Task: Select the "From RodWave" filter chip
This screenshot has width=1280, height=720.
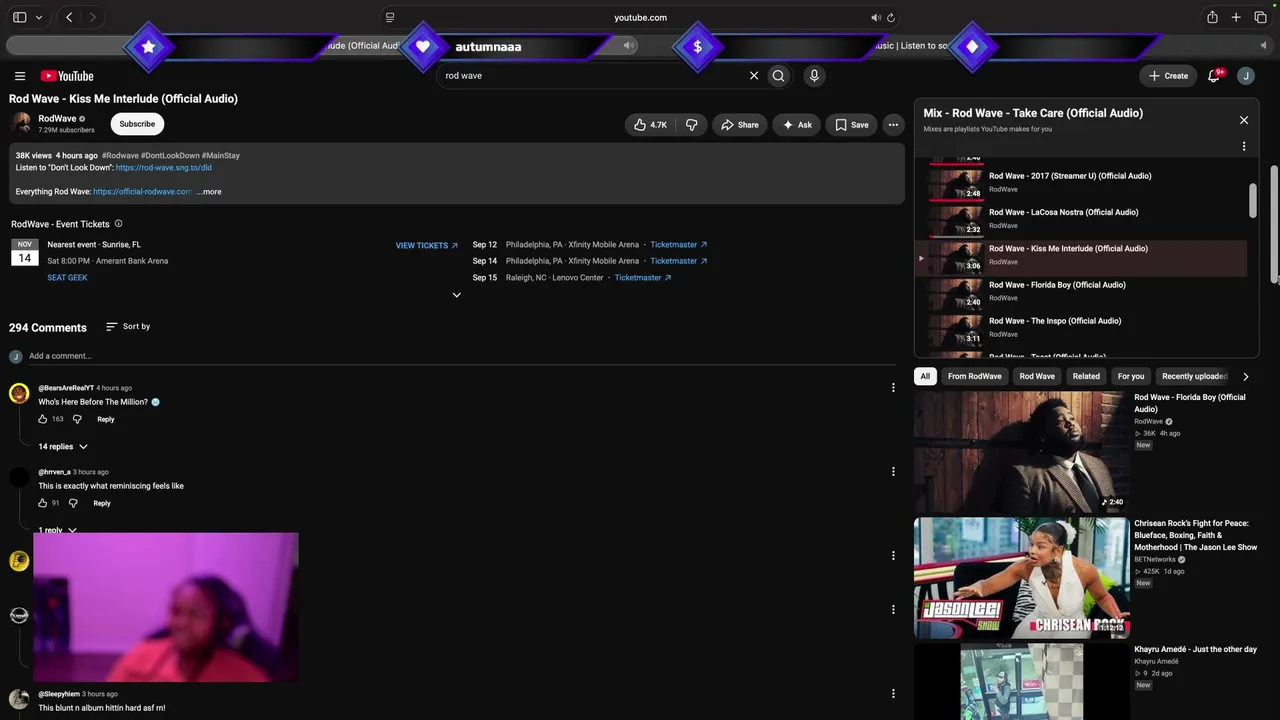Action: [974, 377]
